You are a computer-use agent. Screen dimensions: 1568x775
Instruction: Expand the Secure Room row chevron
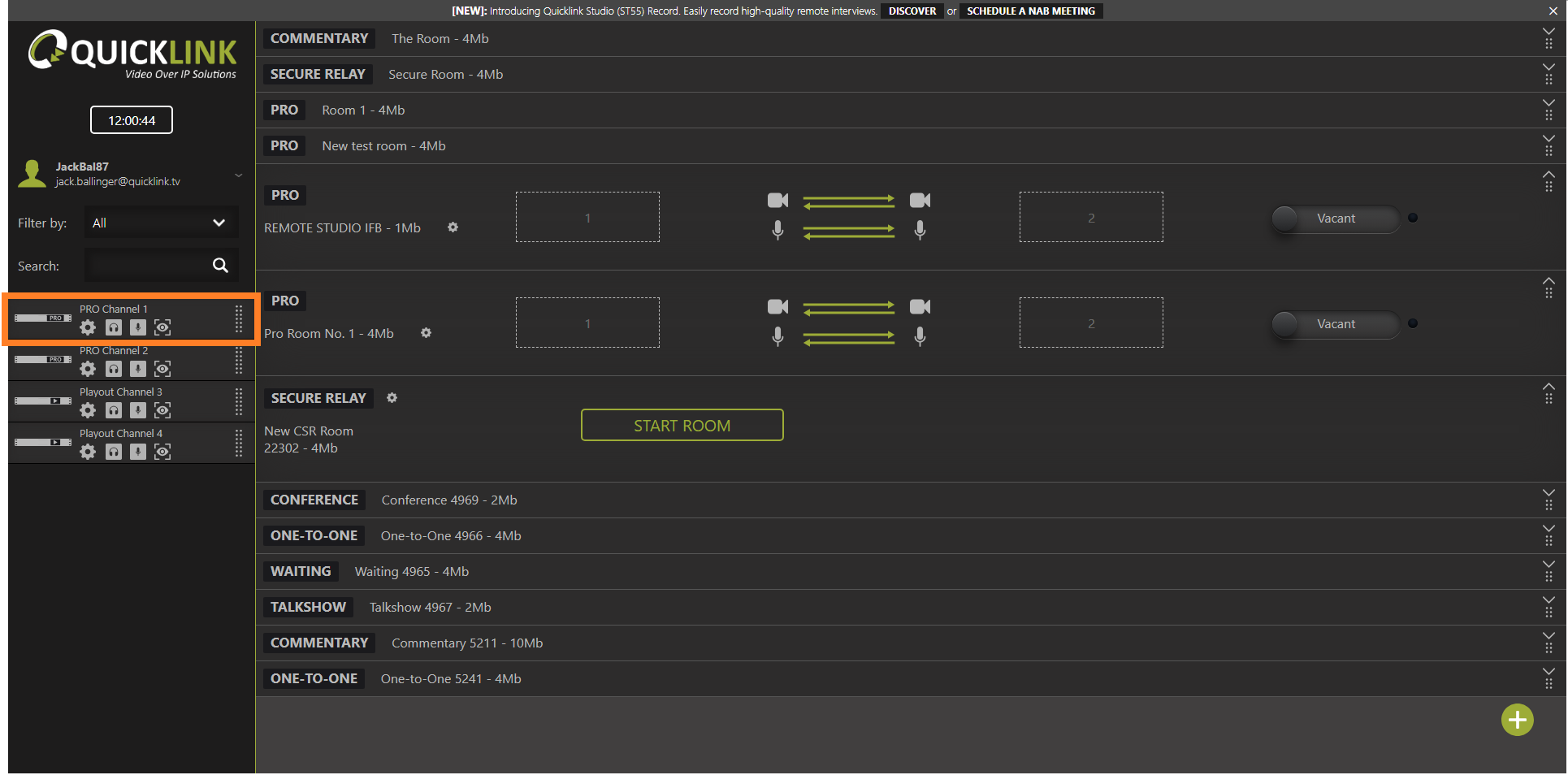click(x=1549, y=67)
